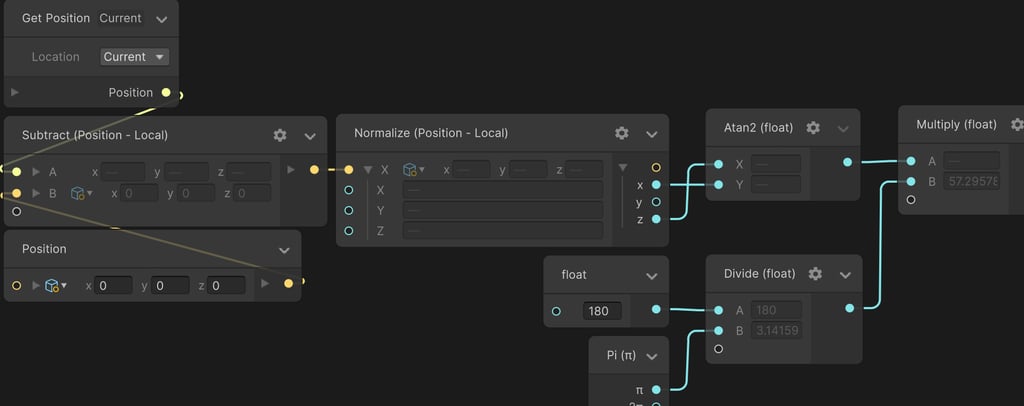Screen dimensions: 1024x406
Task: Click Atan2 Y input port
Action: [718, 185]
